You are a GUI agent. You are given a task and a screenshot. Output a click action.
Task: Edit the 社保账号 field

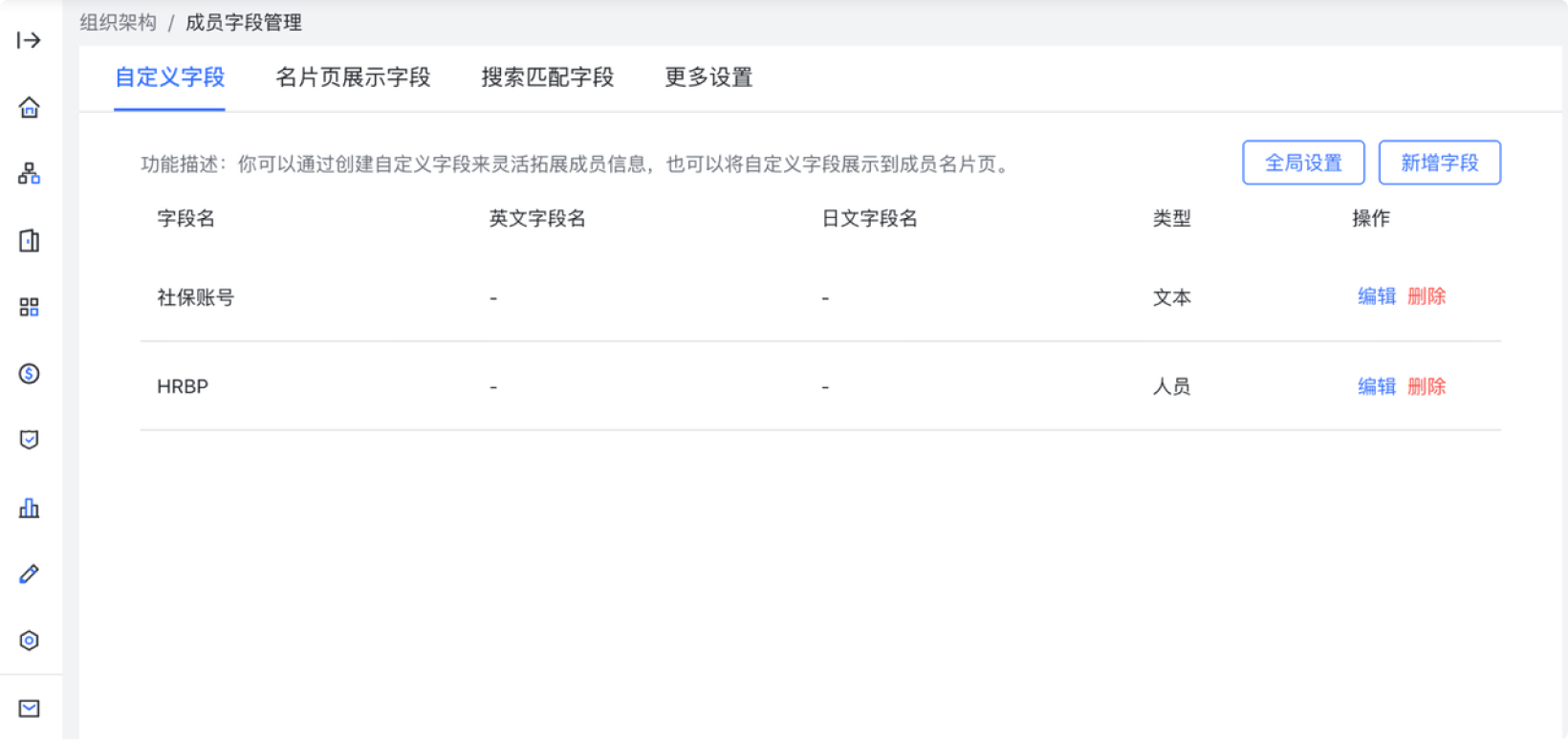(1377, 296)
